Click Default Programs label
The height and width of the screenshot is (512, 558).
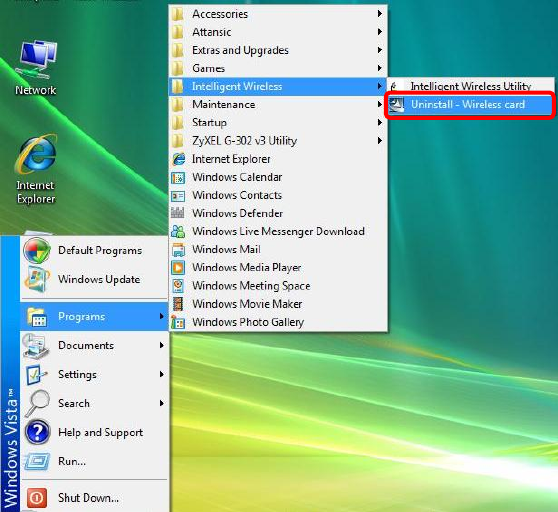pos(100,250)
